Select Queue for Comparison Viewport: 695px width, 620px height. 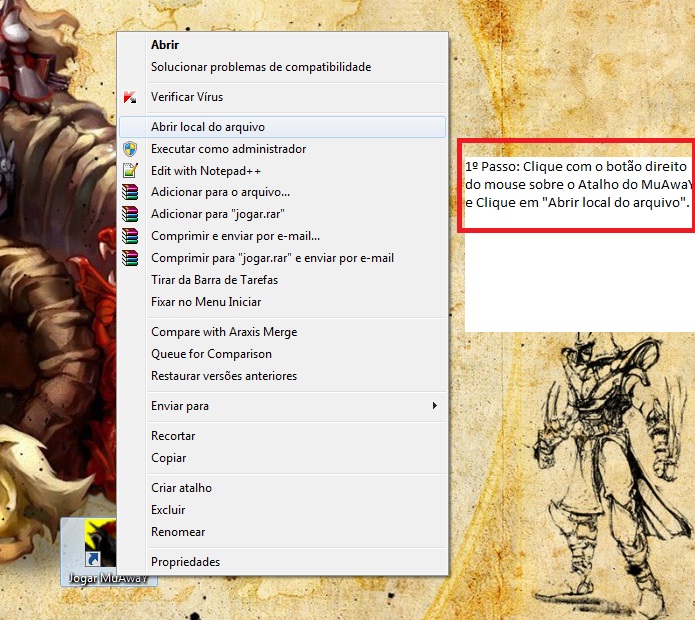point(211,354)
